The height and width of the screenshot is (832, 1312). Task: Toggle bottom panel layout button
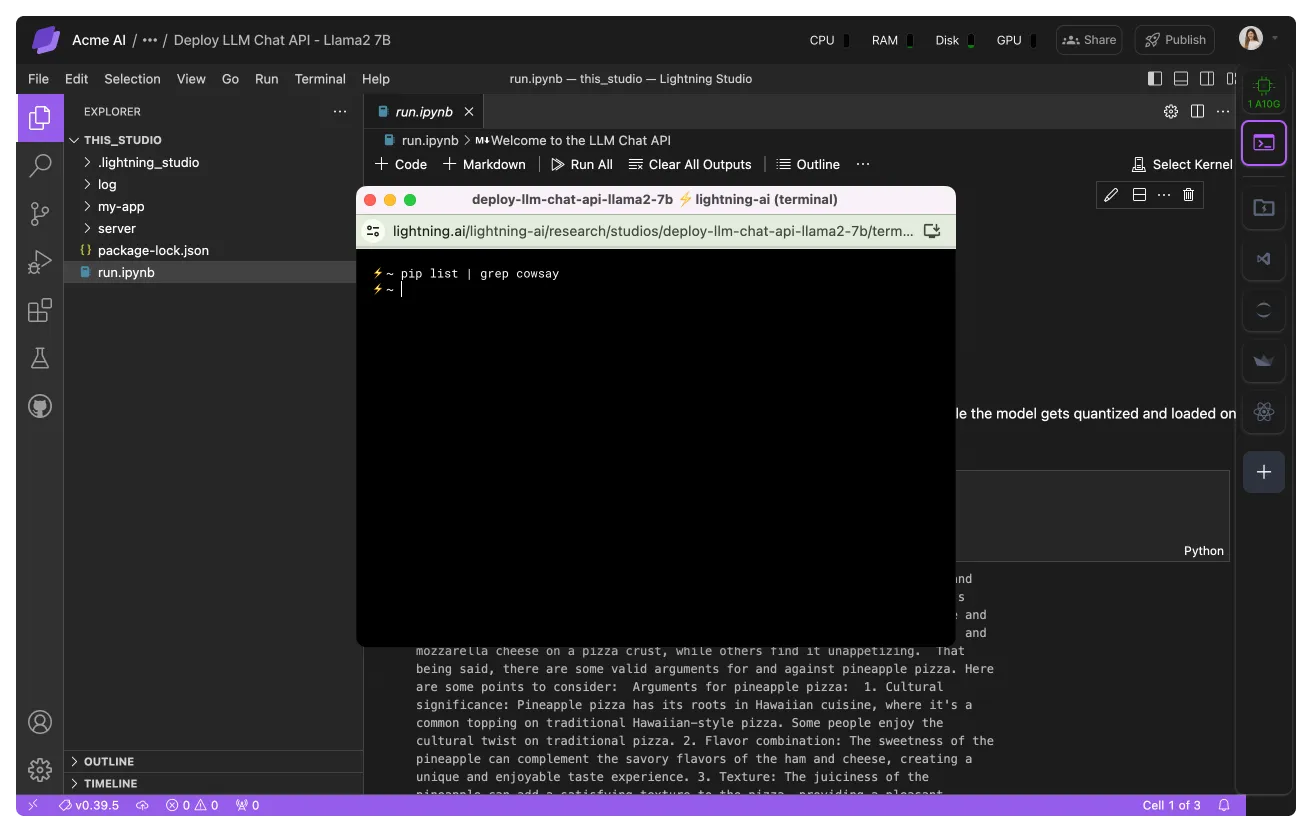[x=1181, y=79]
